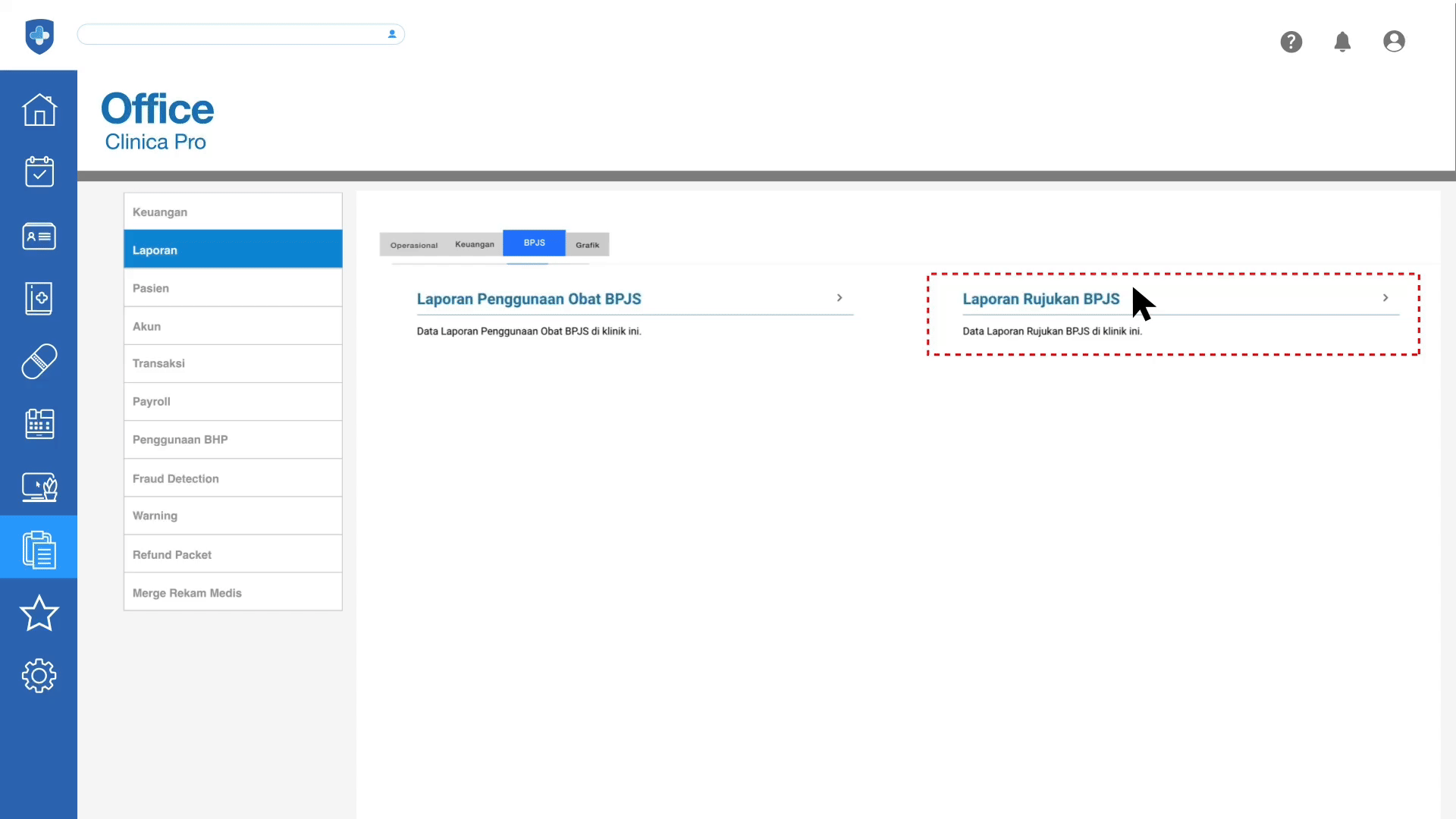Viewport: 1456px width, 819px height.
Task: Click the user account avatar icon
Action: [x=1394, y=42]
